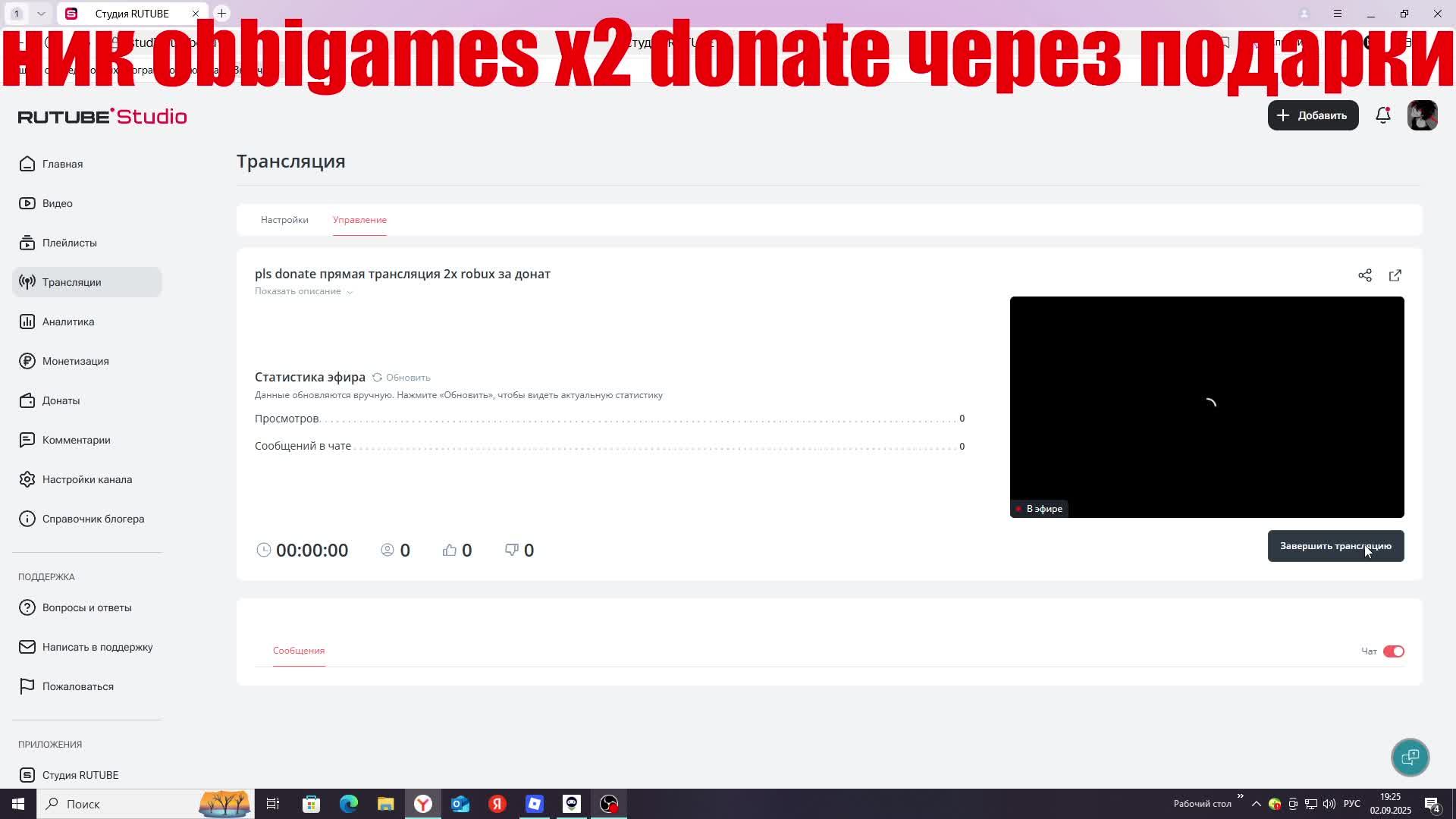The width and height of the screenshot is (1456, 819).
Task: Show hidden system tray icons
Action: [x=1257, y=804]
